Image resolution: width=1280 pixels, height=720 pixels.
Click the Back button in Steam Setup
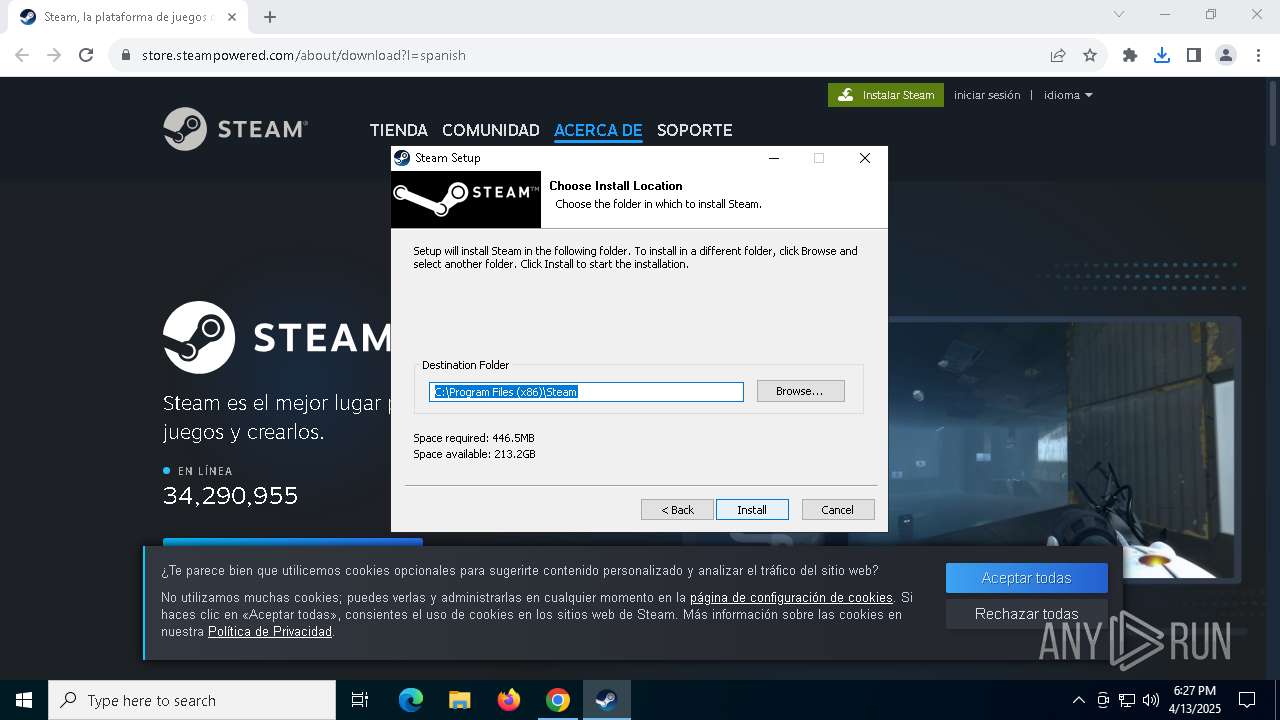coord(677,510)
